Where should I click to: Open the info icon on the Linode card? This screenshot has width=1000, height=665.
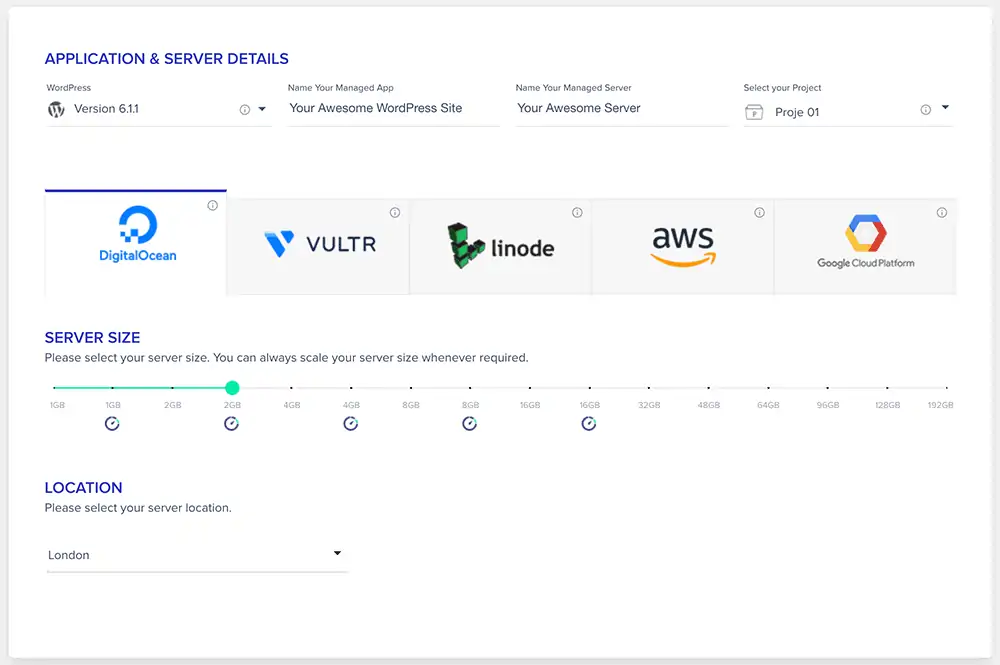click(577, 213)
